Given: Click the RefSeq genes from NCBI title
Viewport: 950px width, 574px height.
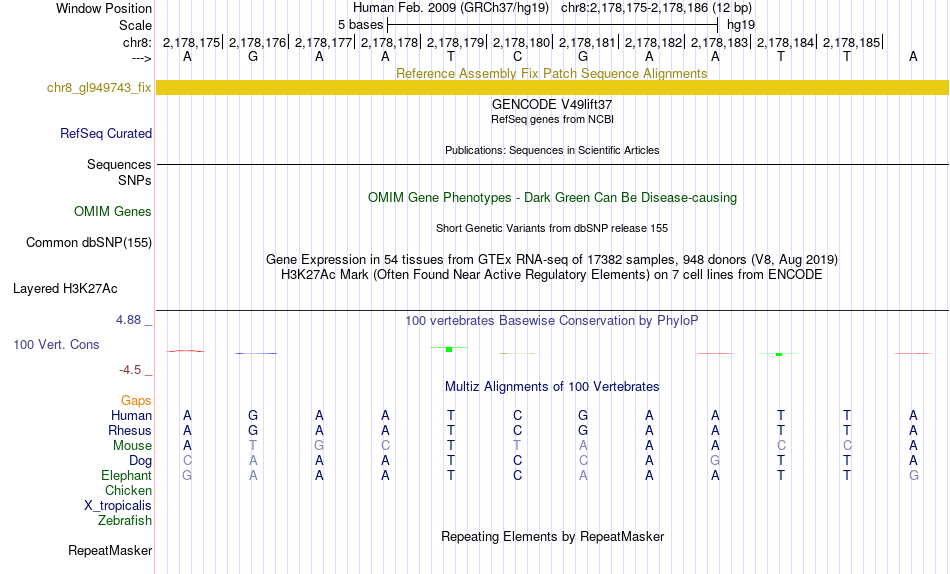Looking at the screenshot, I should [x=552, y=119].
